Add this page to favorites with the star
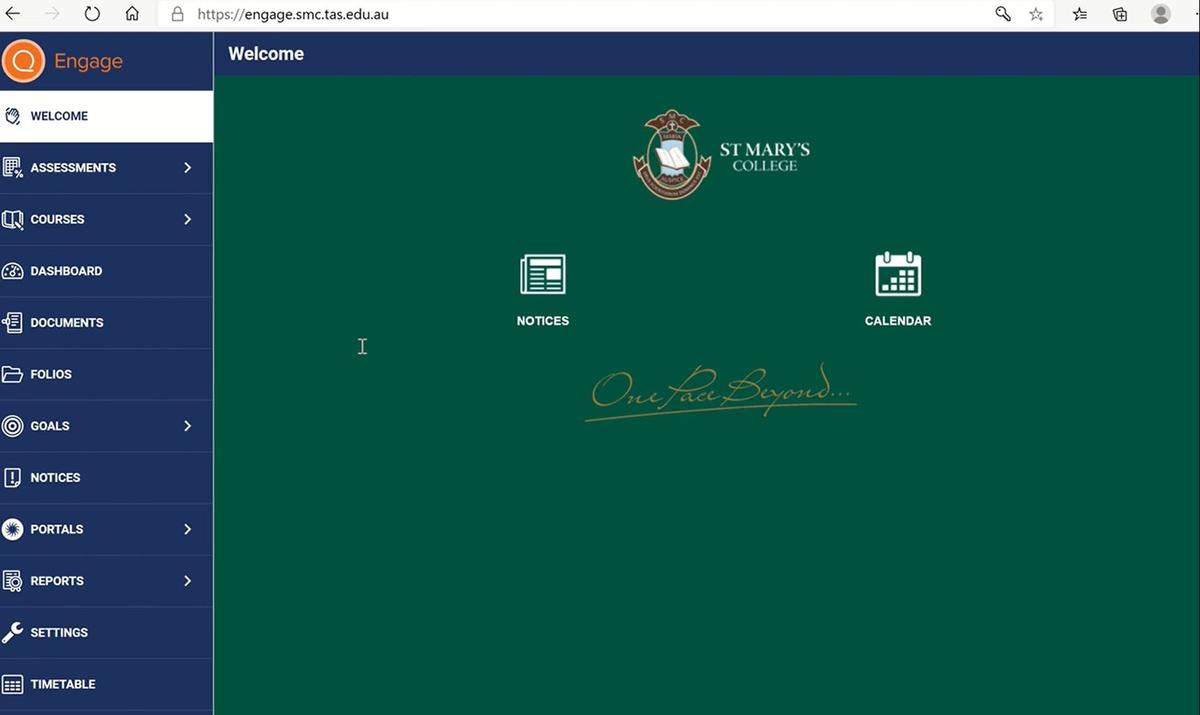 pos(1036,14)
